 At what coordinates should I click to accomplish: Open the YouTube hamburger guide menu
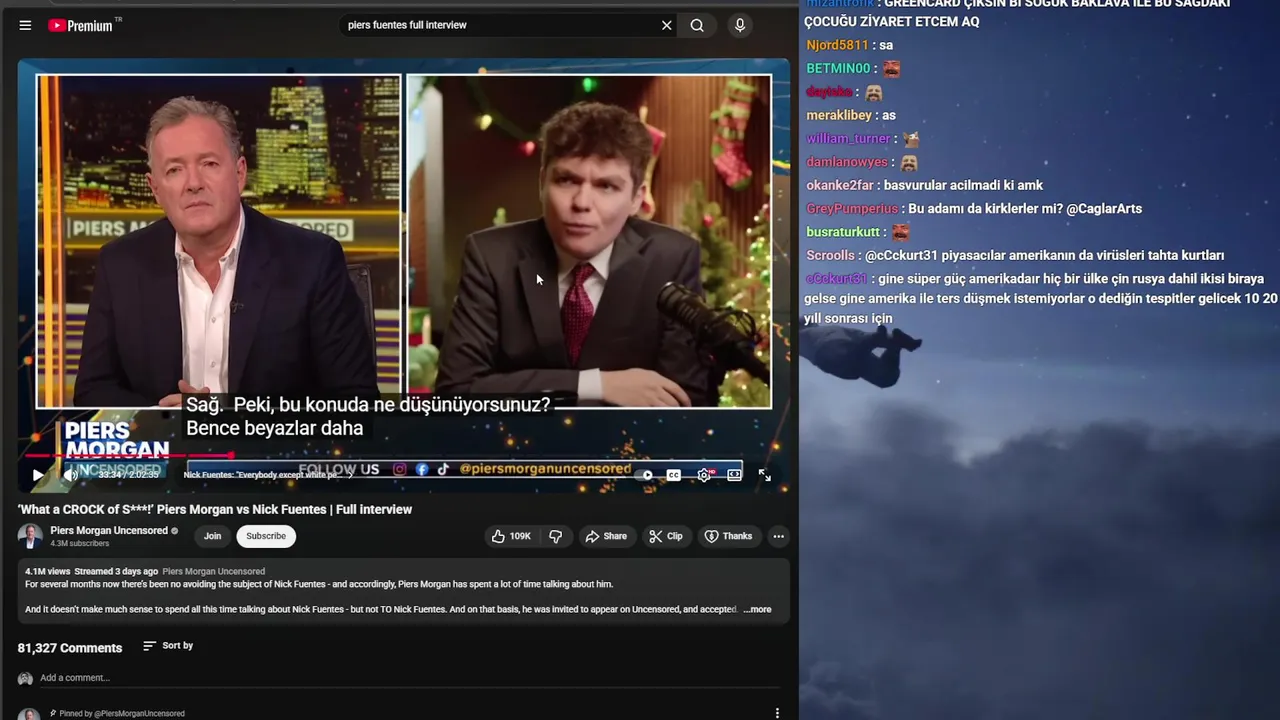[x=25, y=25]
